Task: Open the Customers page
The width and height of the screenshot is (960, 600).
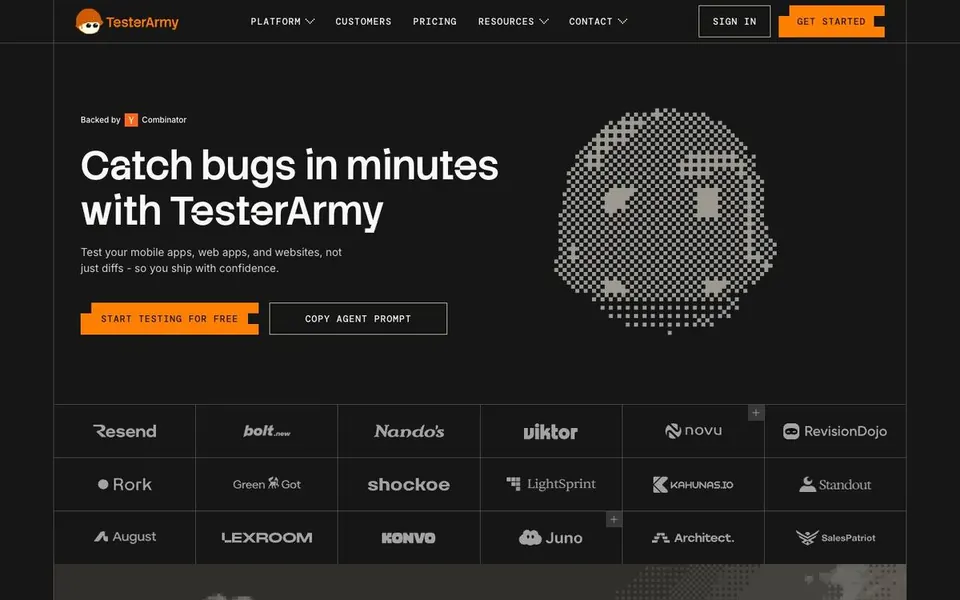Action: tap(363, 21)
